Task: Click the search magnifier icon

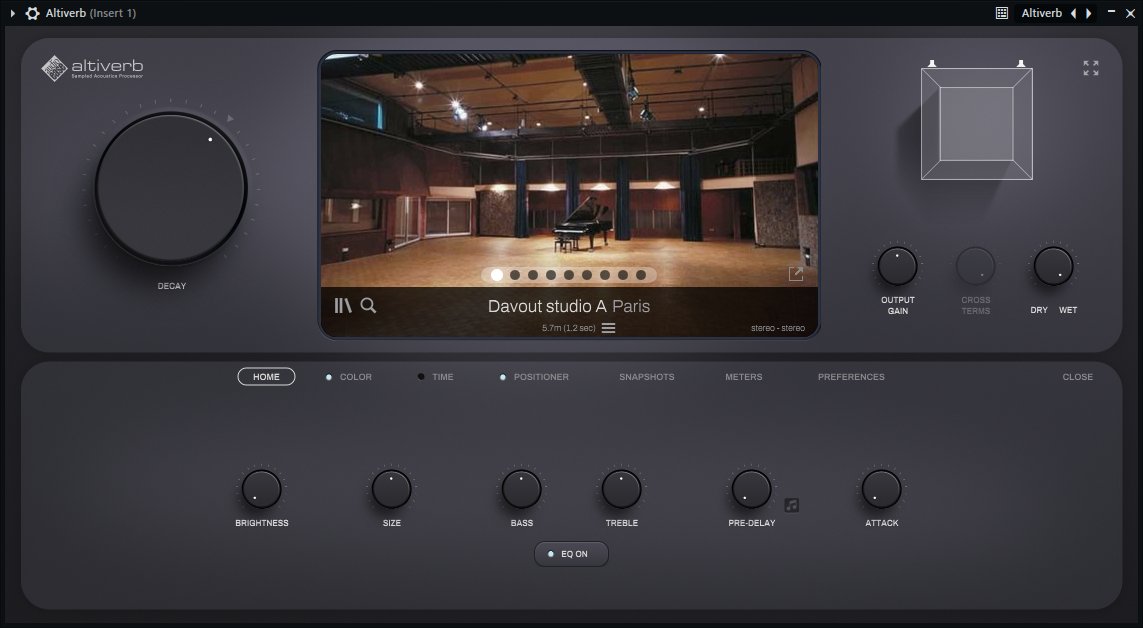Action: pyautogui.click(x=368, y=305)
